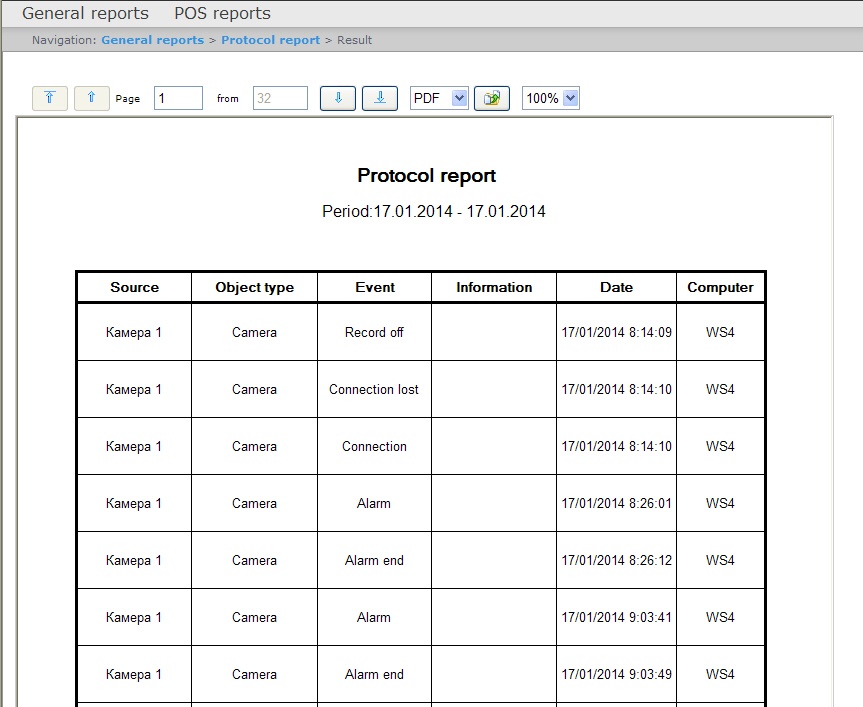Click the Protocol report title heading
The height and width of the screenshot is (707, 863).
(x=426, y=176)
